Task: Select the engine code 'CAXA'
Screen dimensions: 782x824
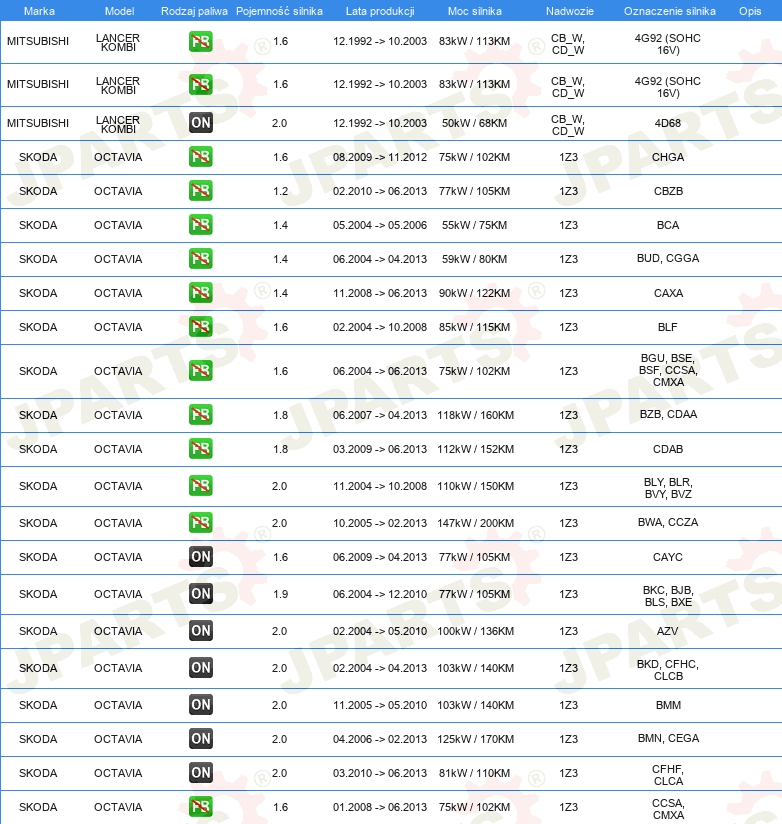Action: coord(668,293)
